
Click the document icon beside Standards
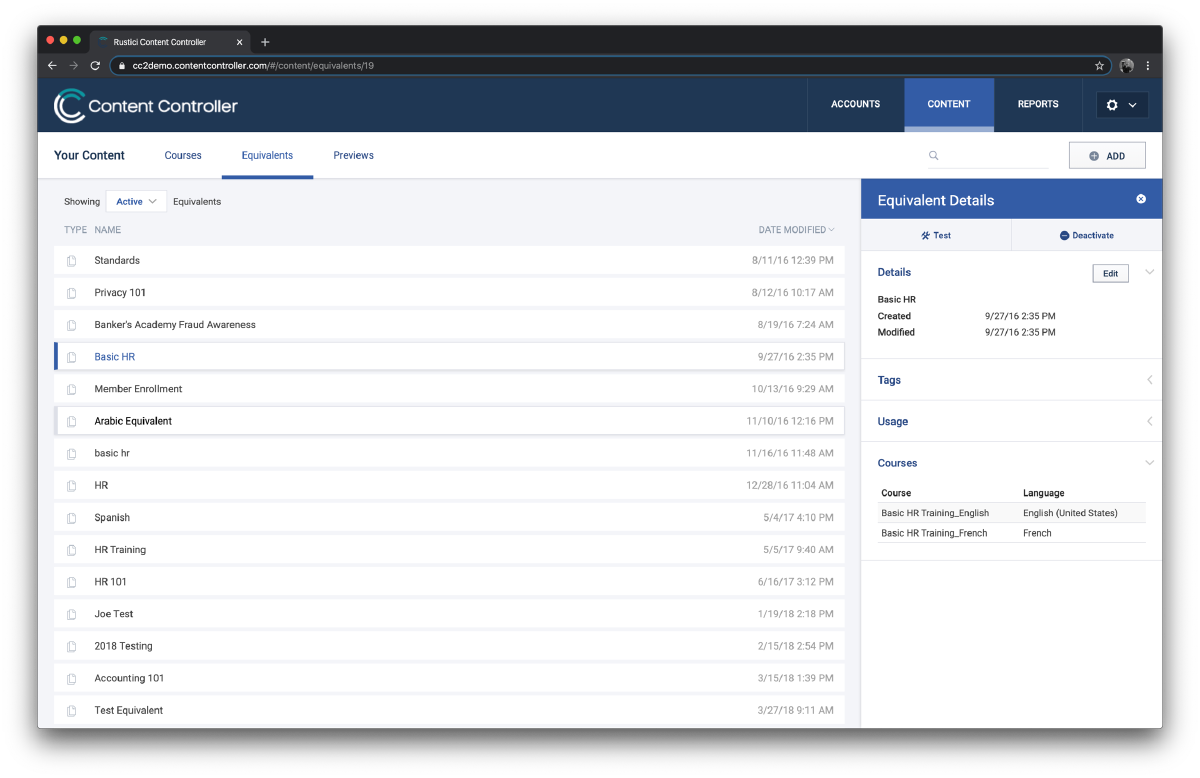coord(72,261)
